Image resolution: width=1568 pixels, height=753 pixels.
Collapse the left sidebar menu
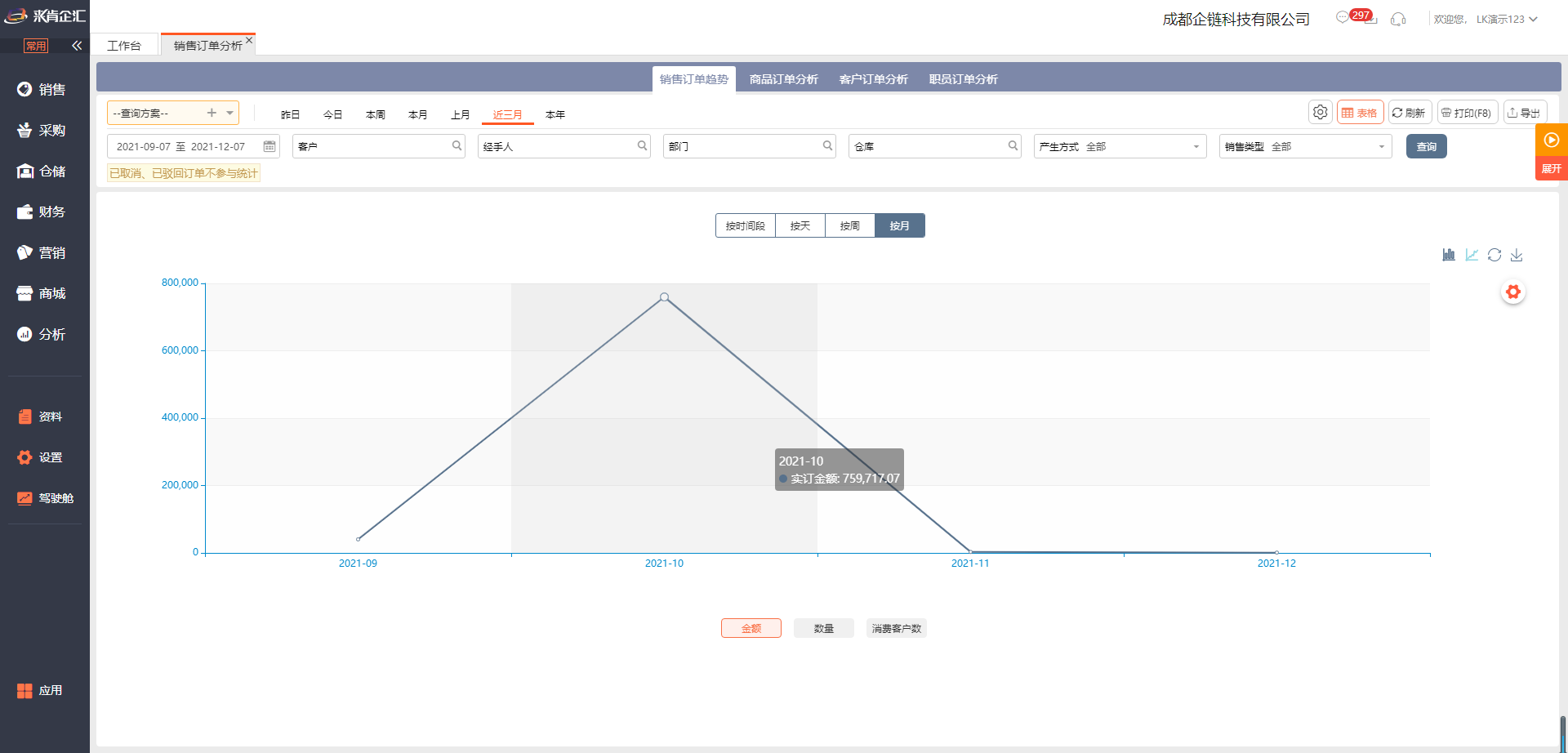click(77, 46)
